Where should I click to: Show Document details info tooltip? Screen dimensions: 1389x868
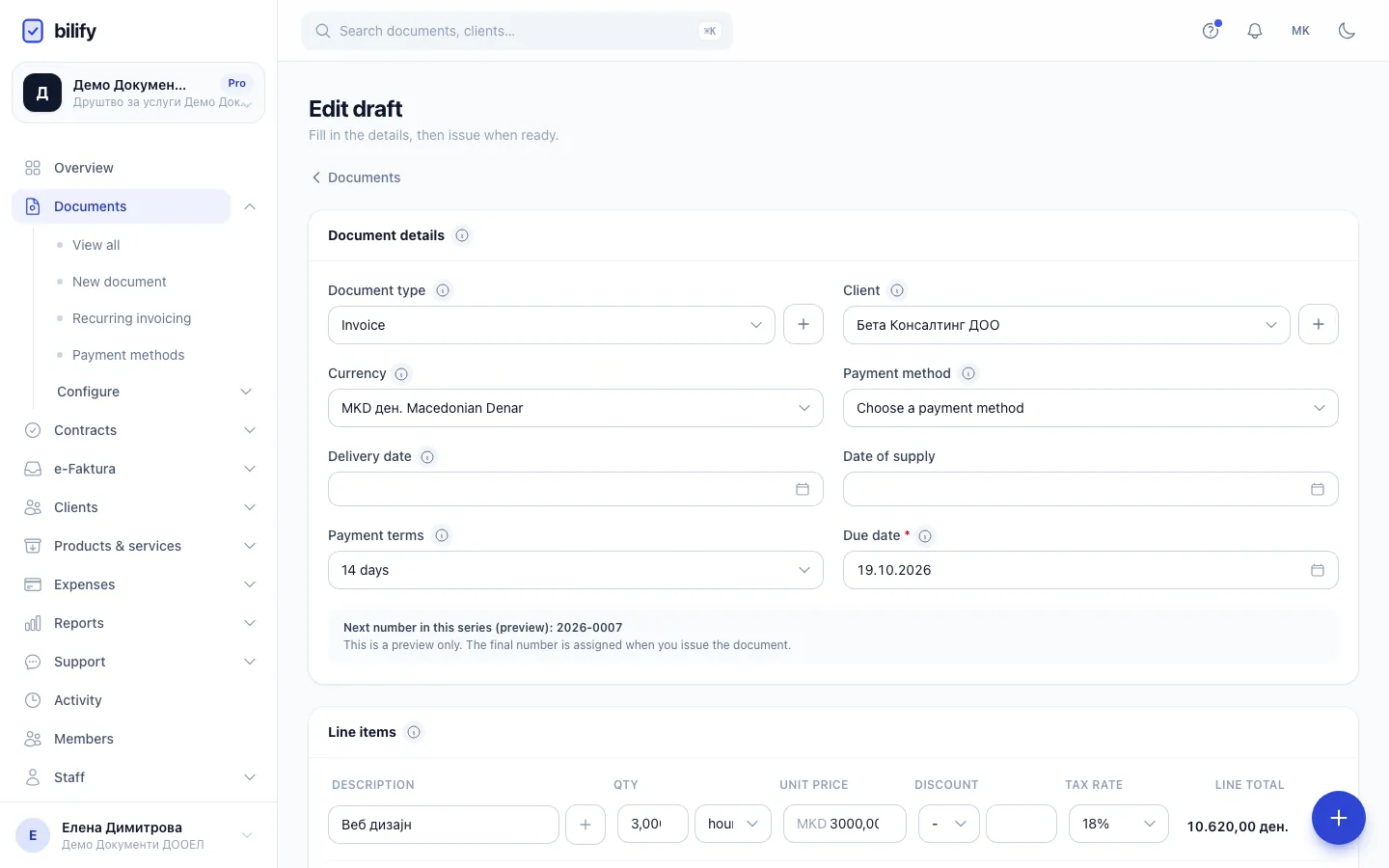tap(462, 235)
